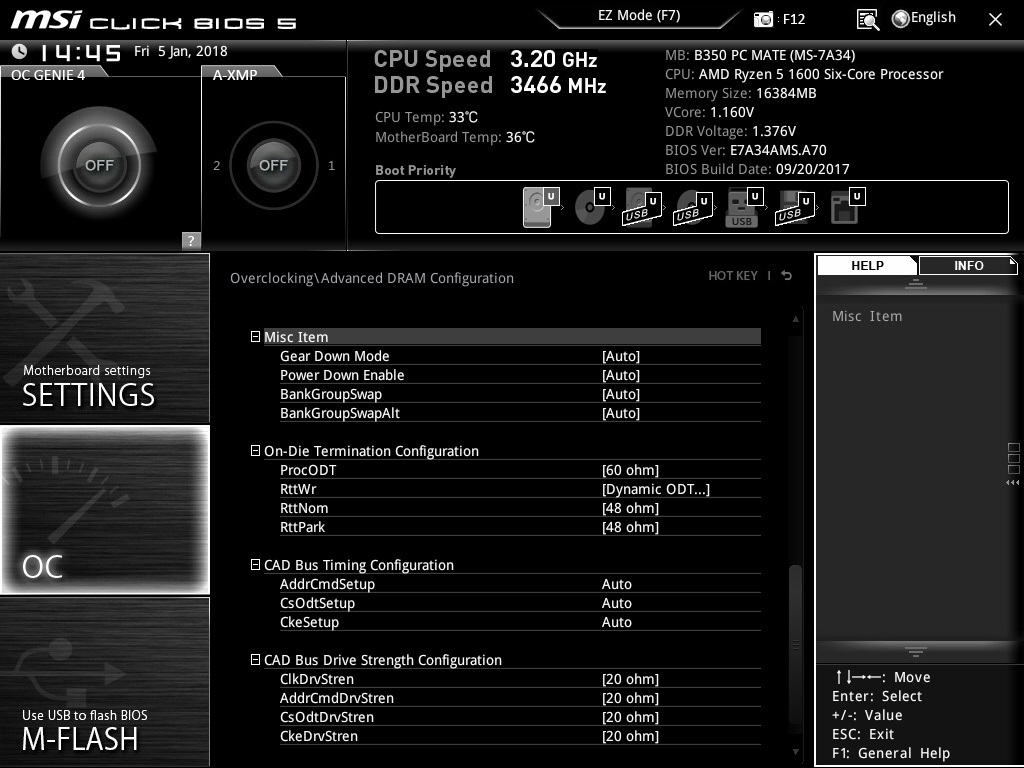Select the USB hard disk boot device
The image size is (1024, 768).
[642, 207]
